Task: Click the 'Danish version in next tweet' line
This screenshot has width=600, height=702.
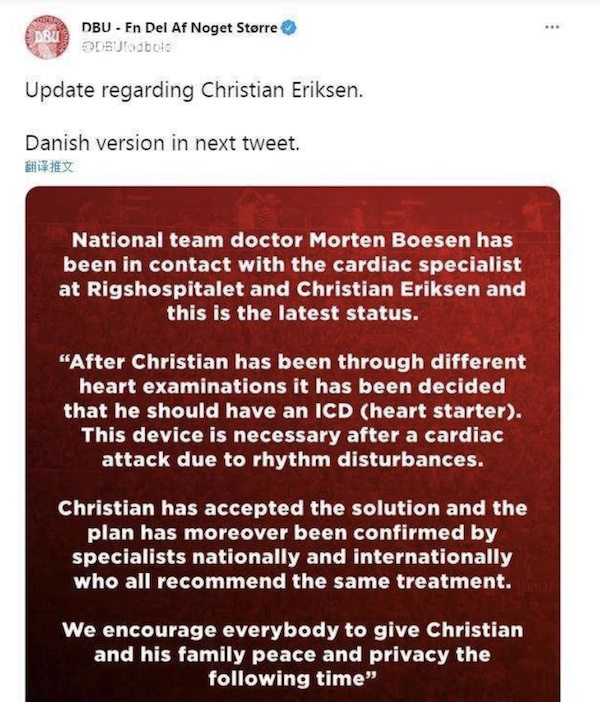Action: point(162,143)
